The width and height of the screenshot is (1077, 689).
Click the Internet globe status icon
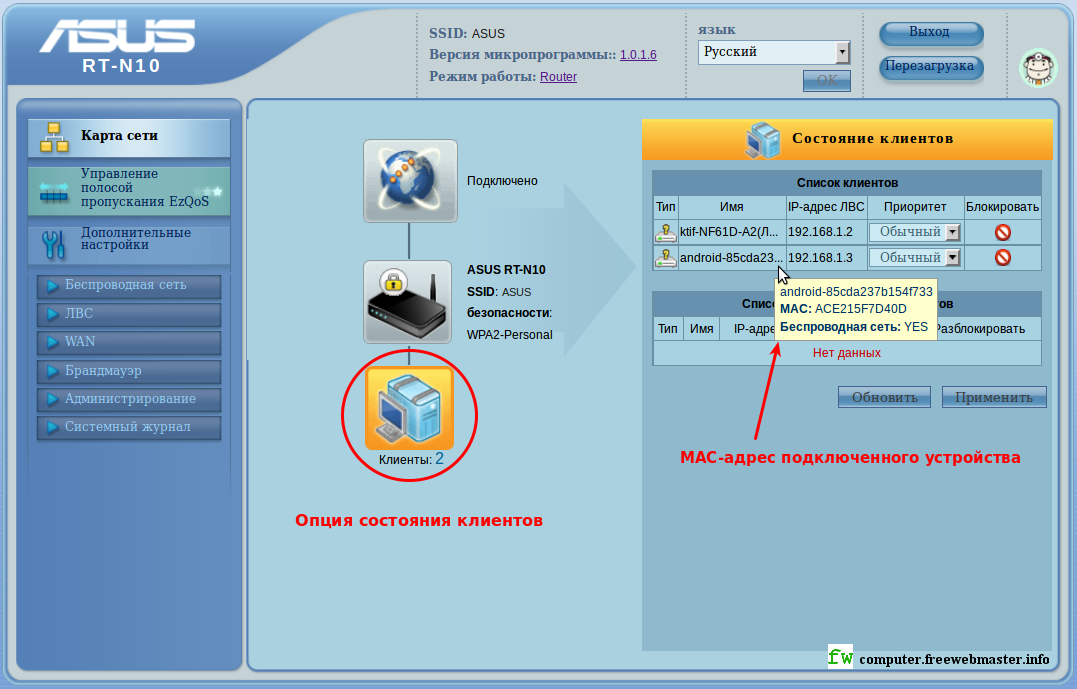tap(410, 181)
